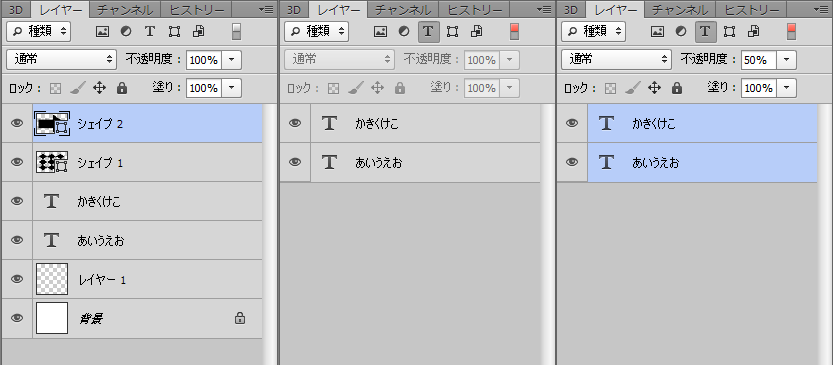Click the シェイプ 2 layer thumbnail

tap(52, 123)
